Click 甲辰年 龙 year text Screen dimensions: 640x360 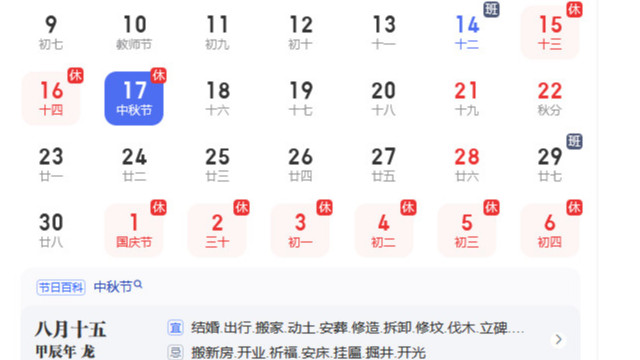(x=65, y=351)
